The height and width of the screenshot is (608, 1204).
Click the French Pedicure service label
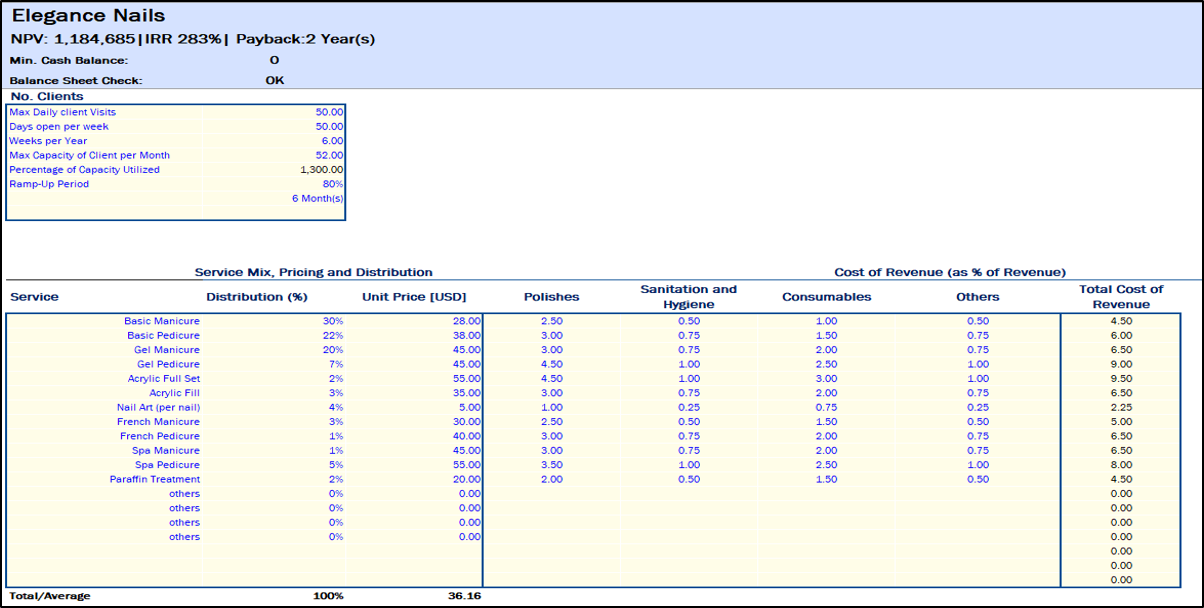[x=159, y=437]
